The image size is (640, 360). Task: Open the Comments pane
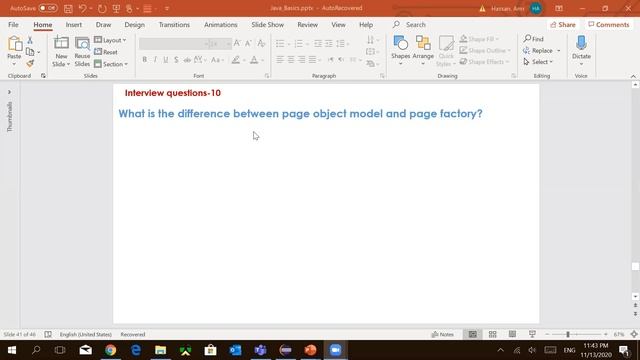[609, 24]
